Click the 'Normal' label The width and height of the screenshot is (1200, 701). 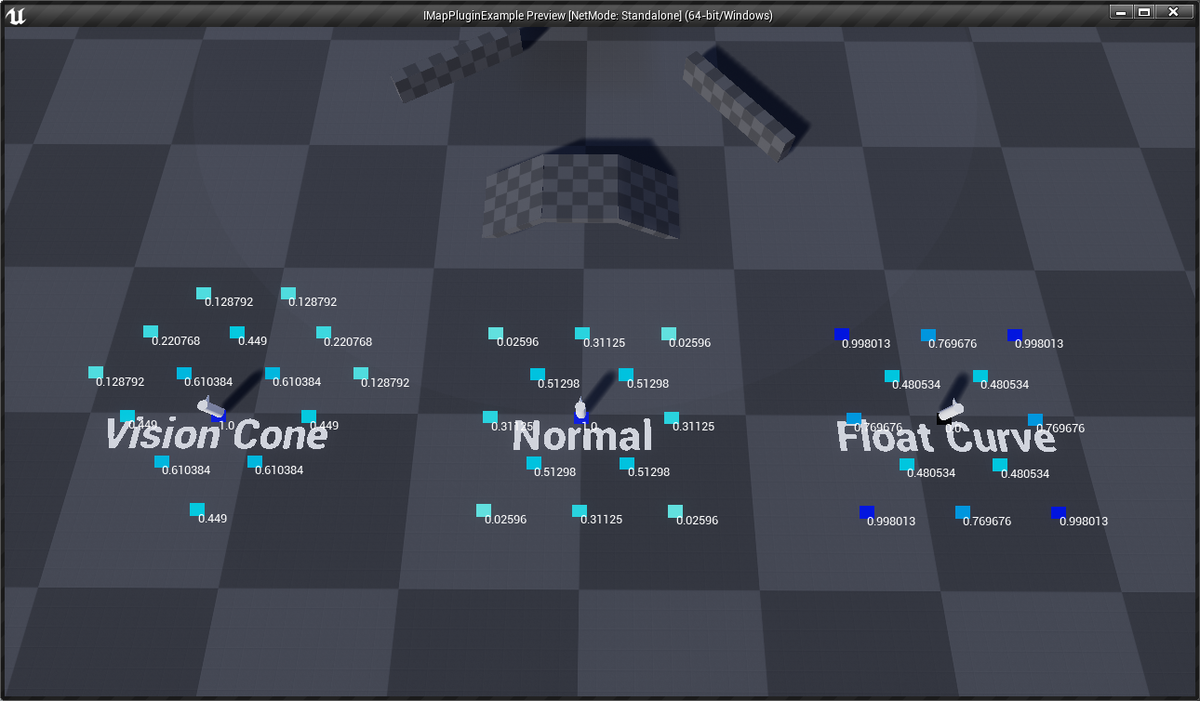click(582, 437)
